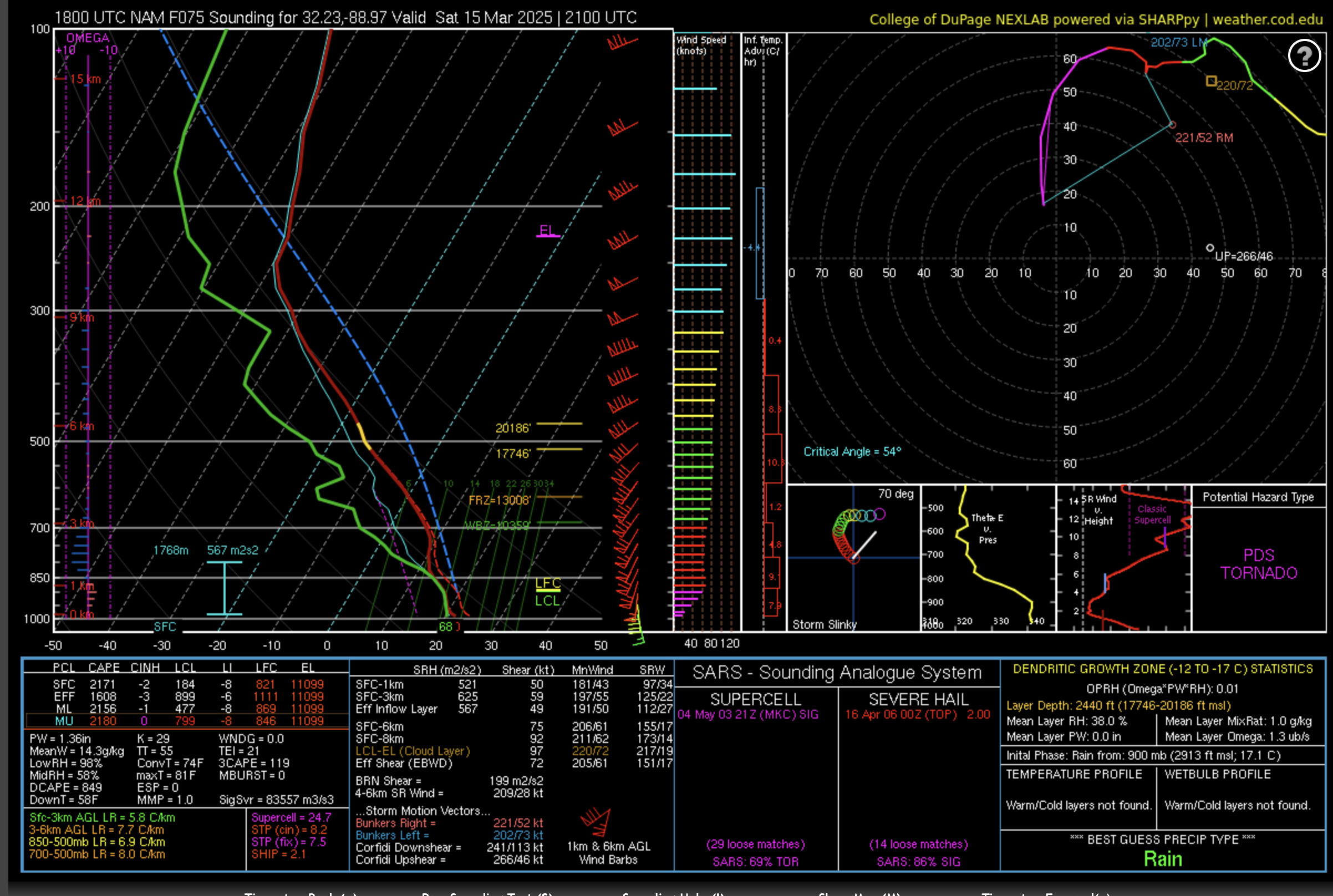This screenshot has width=1333, height=896.
Task: Click '(29 loose matches)' under Supercell
Action: 755,844
